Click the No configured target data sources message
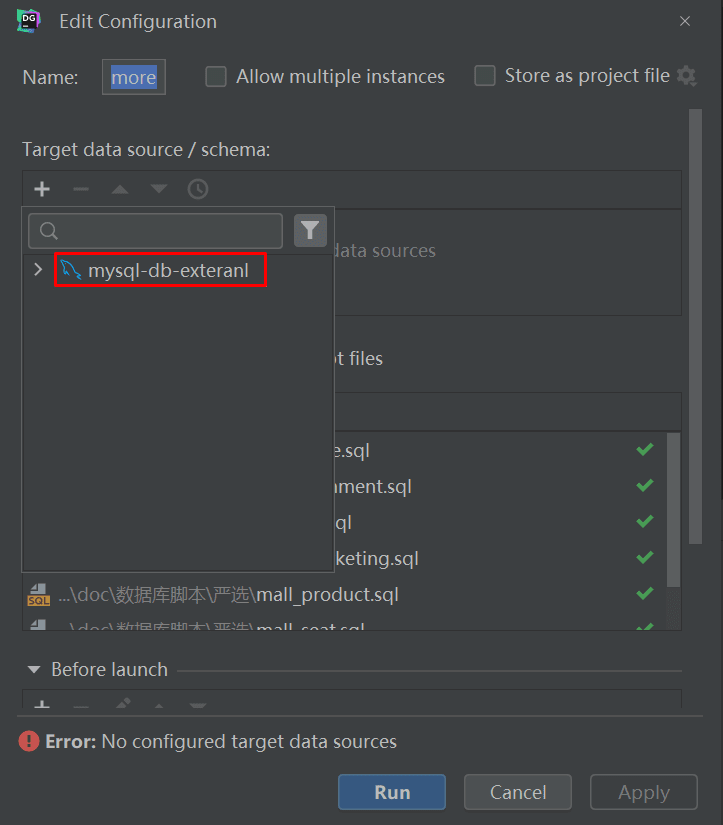The width and height of the screenshot is (723, 825). [249, 741]
